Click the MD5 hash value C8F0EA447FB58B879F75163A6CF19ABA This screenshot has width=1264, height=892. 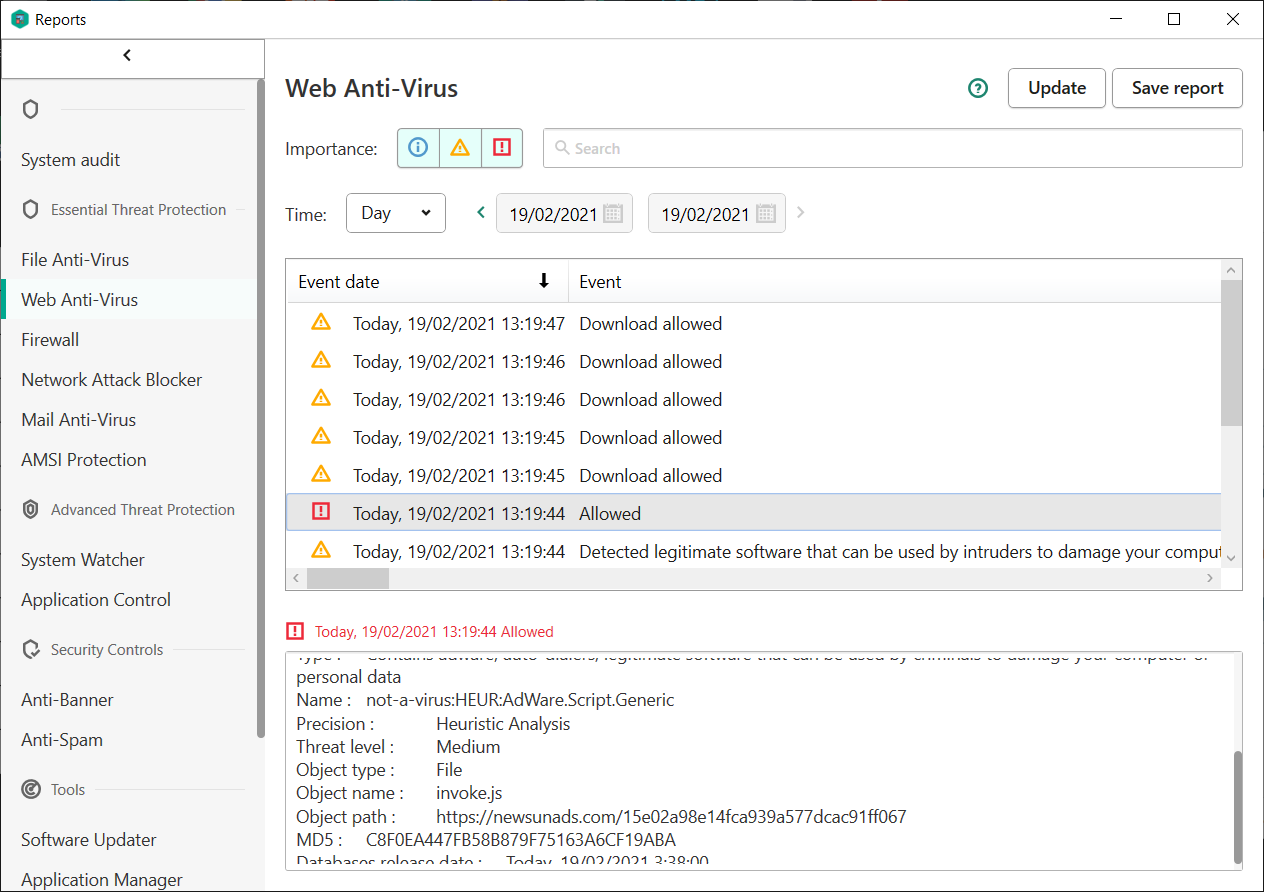point(521,839)
